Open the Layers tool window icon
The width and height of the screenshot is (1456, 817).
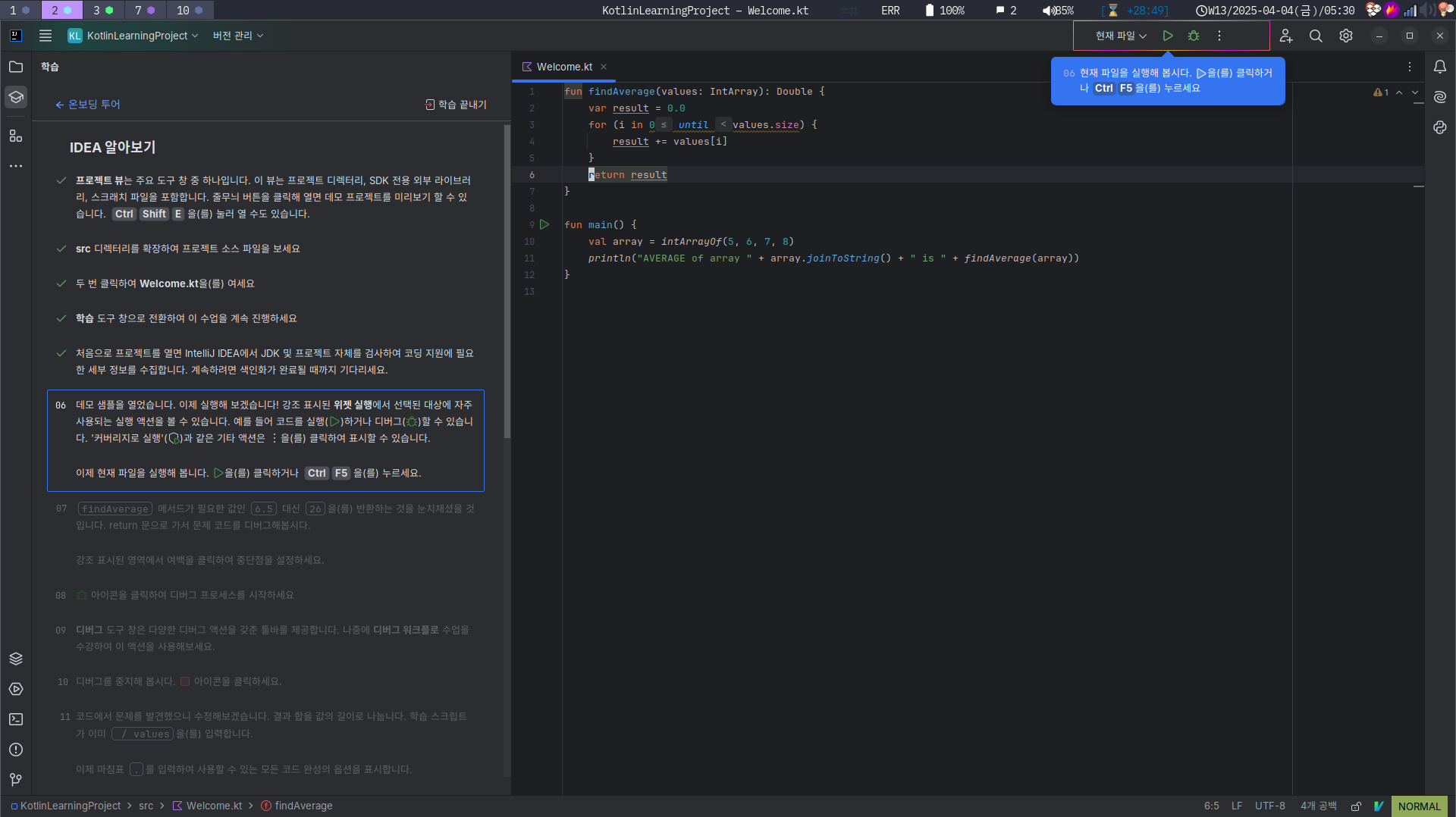(16, 659)
